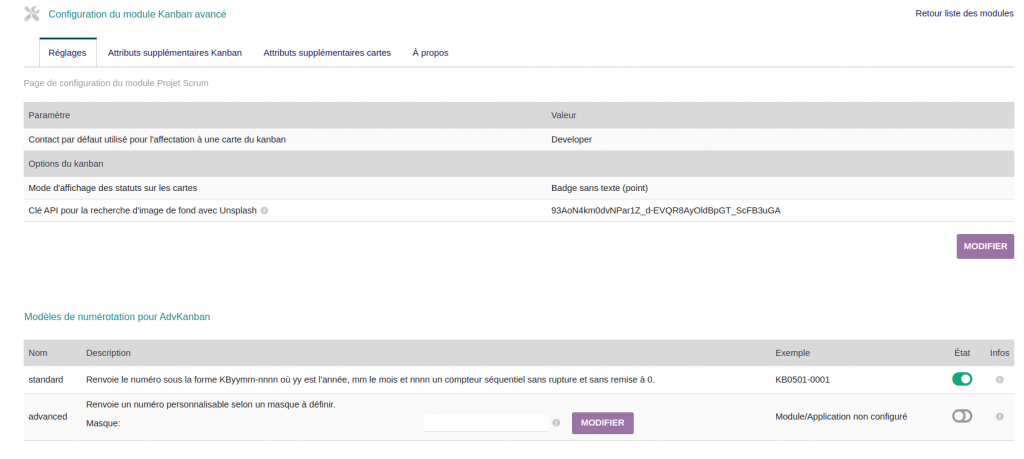Disable the standard numbering model toggle
1024x459 pixels.
click(962, 379)
